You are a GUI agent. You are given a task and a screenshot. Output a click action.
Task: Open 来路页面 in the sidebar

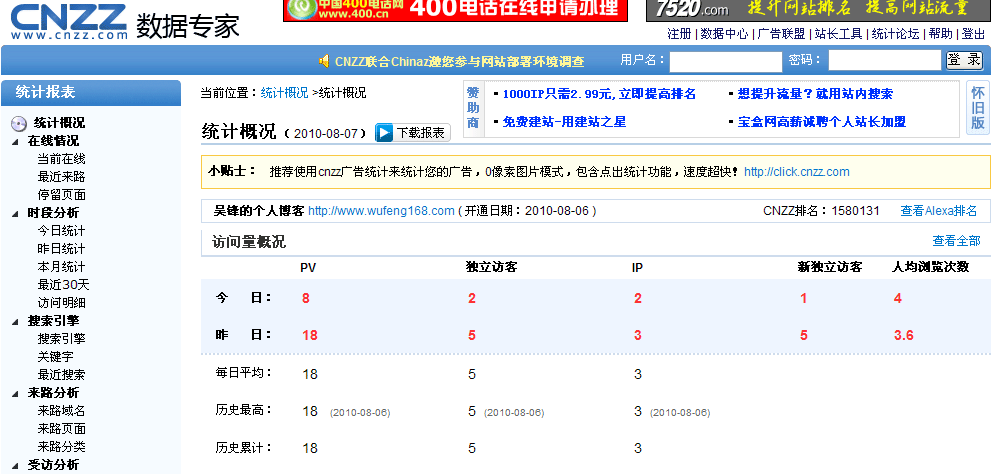[x=61, y=429]
